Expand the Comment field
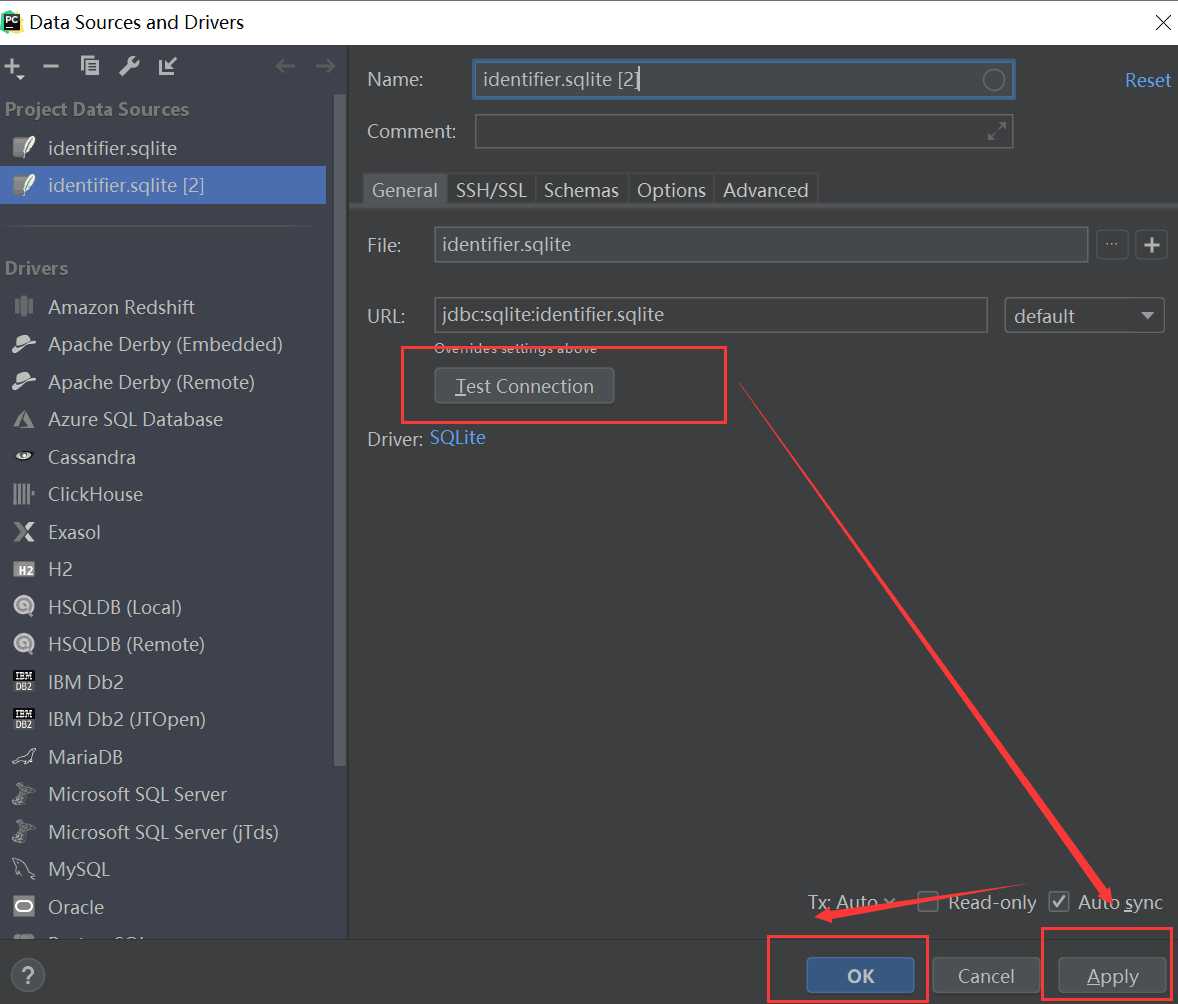 pos(996,132)
